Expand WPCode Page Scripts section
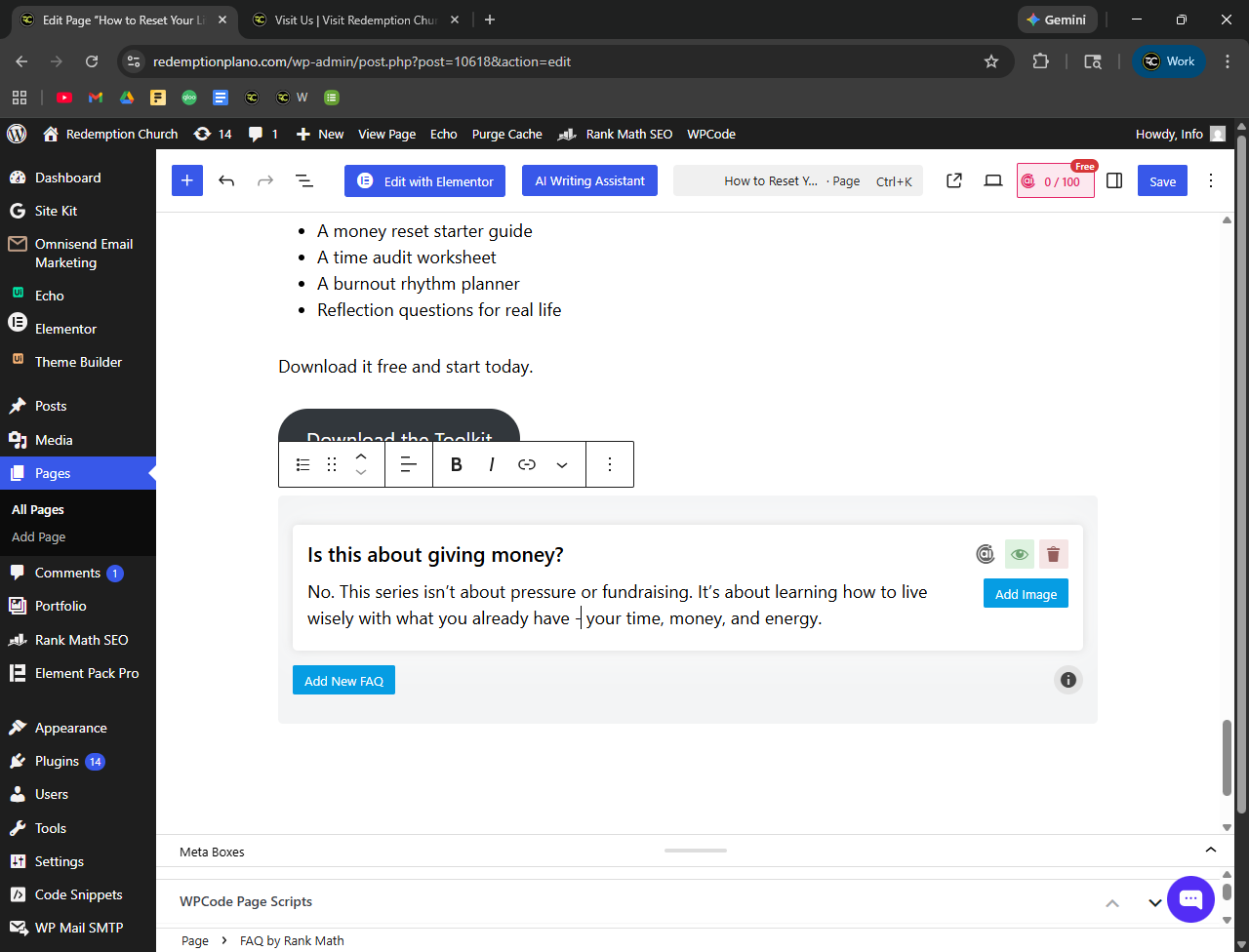 [1154, 902]
